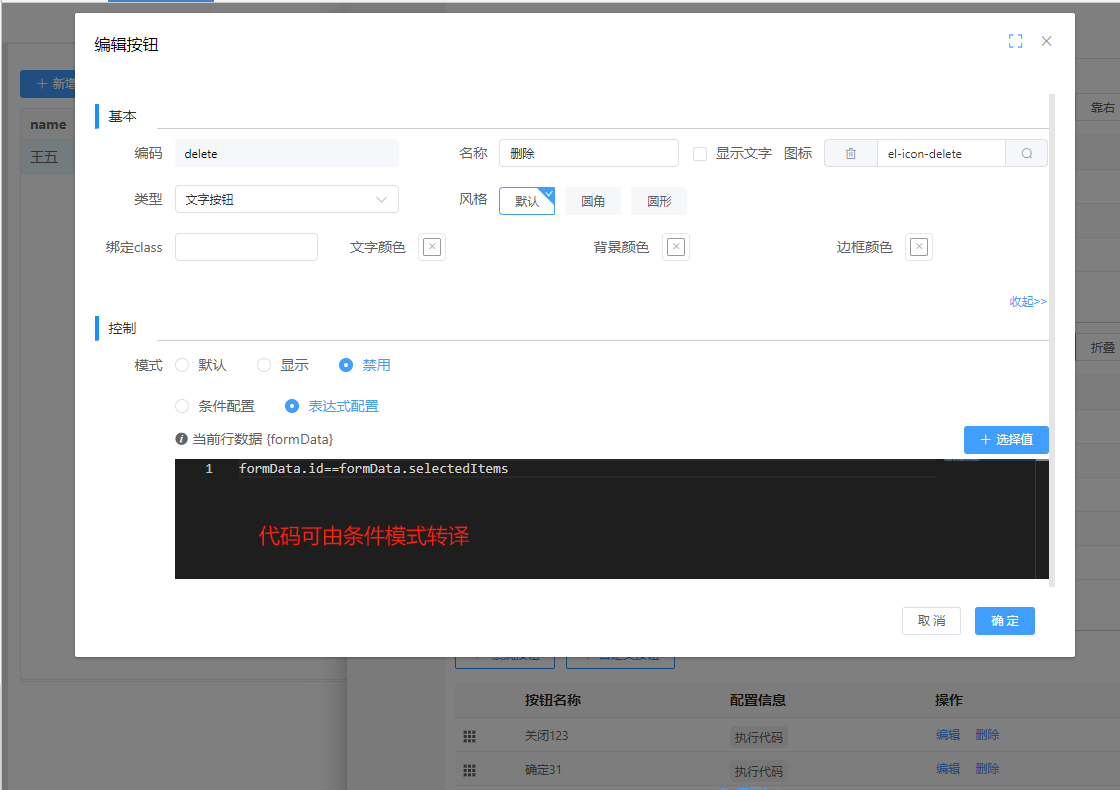The image size is (1120, 790).
Task: Select the 默认 mode radio button
Action: [x=182, y=365]
